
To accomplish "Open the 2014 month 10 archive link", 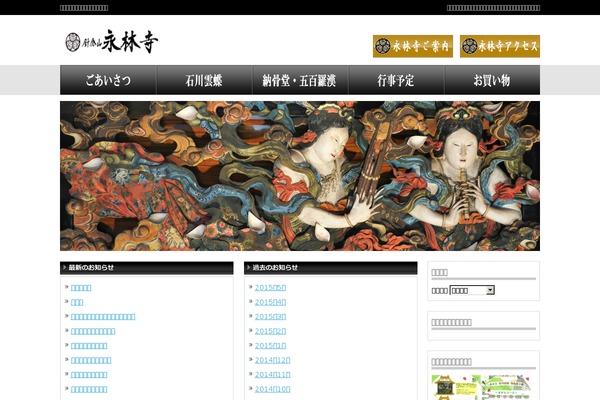I will click(x=272, y=389).
